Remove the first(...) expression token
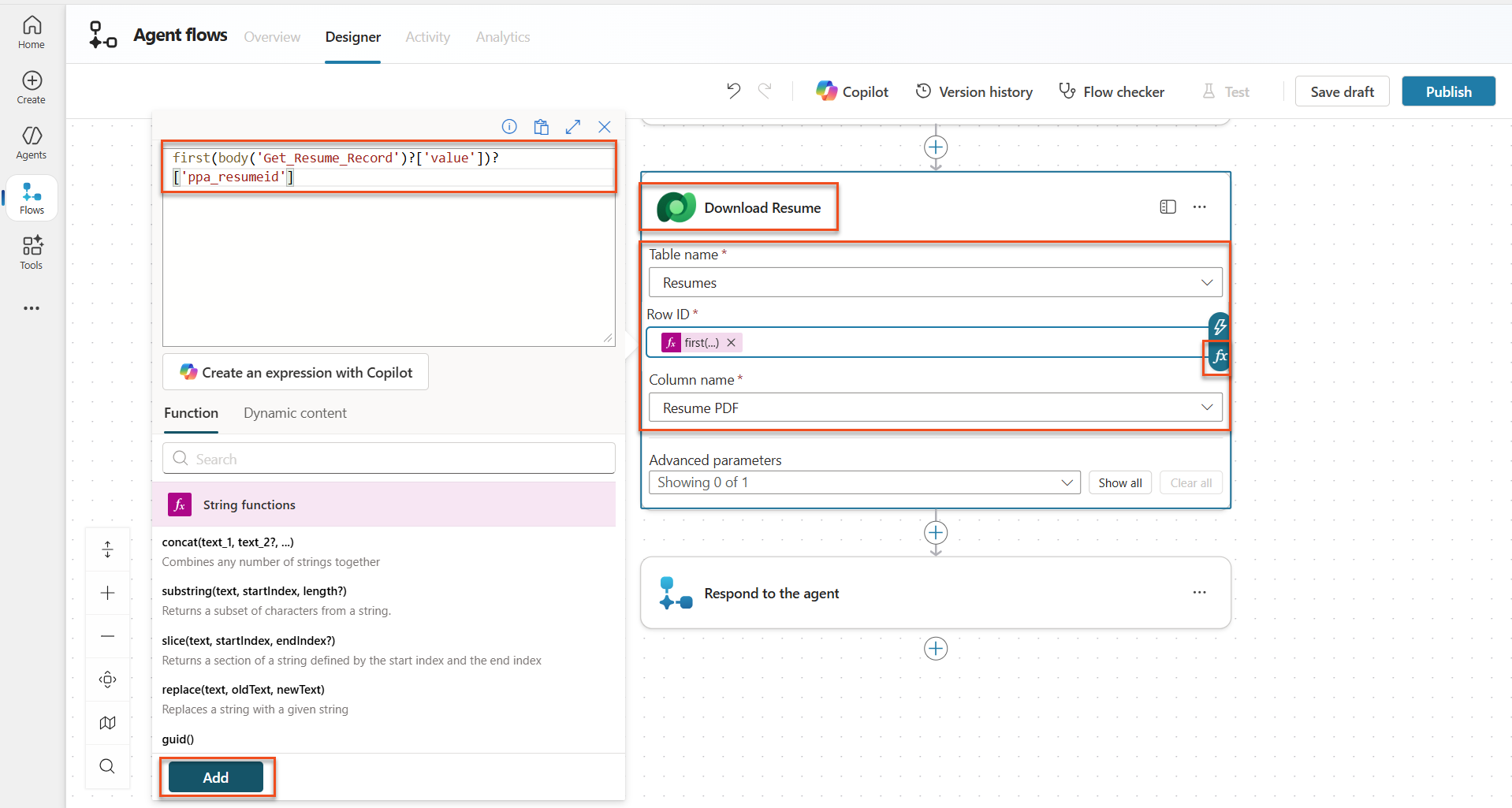This screenshot has height=808, width=1512. (x=732, y=343)
